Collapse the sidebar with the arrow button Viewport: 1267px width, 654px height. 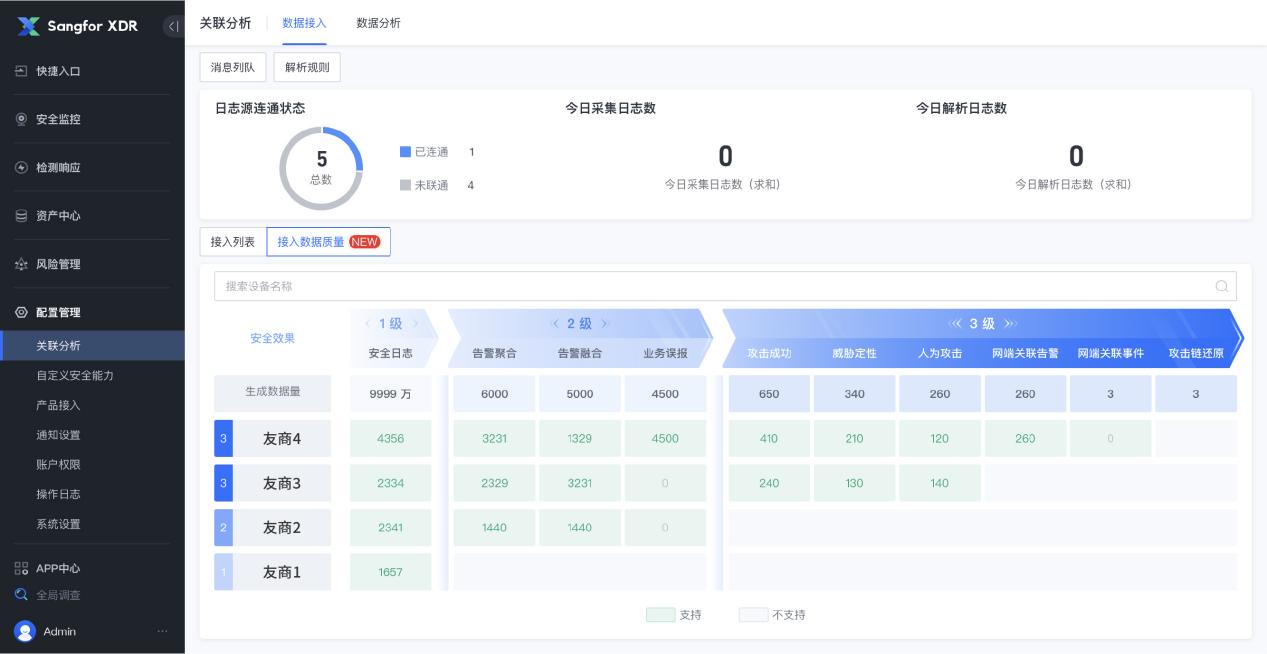tap(173, 26)
